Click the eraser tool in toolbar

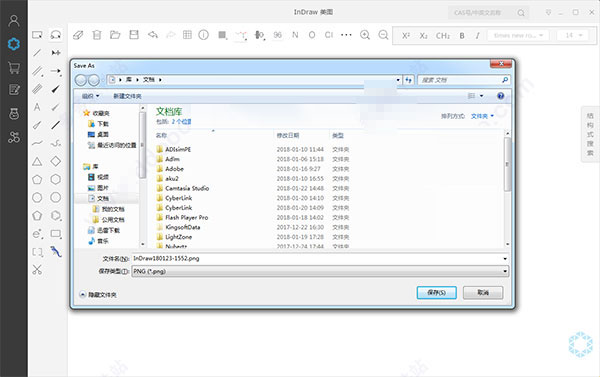coord(78,35)
